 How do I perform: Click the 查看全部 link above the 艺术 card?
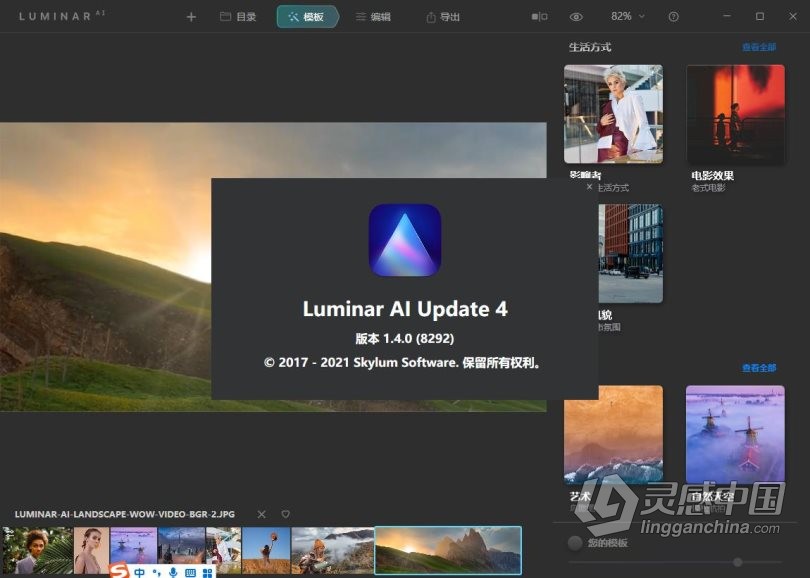(x=759, y=368)
